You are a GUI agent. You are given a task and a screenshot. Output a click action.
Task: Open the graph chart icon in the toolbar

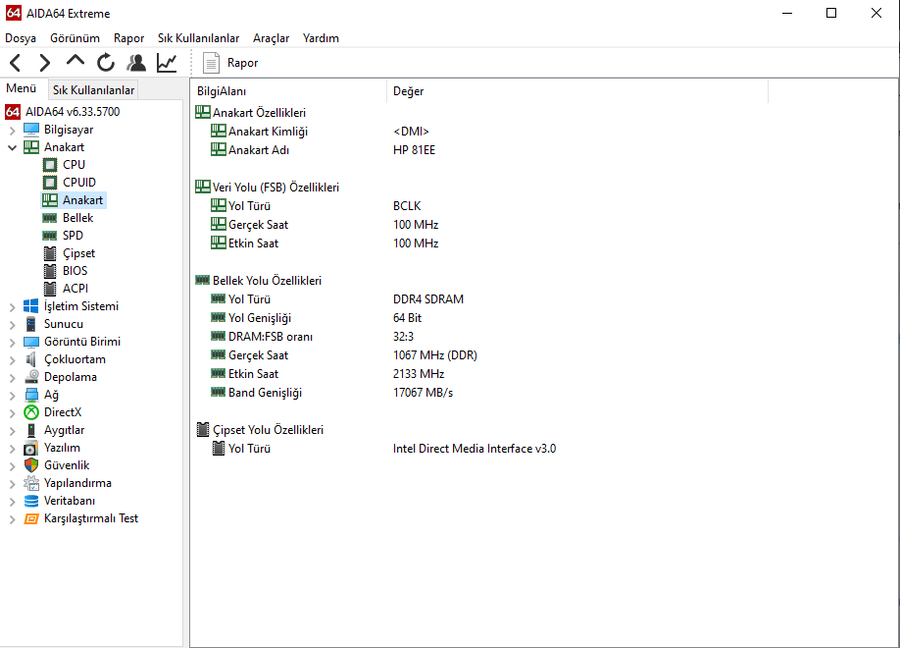(166, 63)
